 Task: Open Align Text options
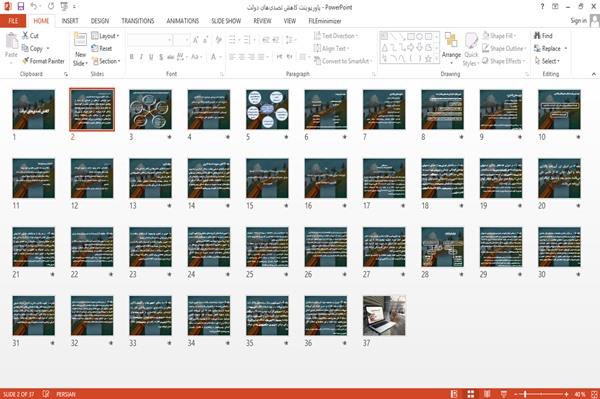(x=331, y=48)
